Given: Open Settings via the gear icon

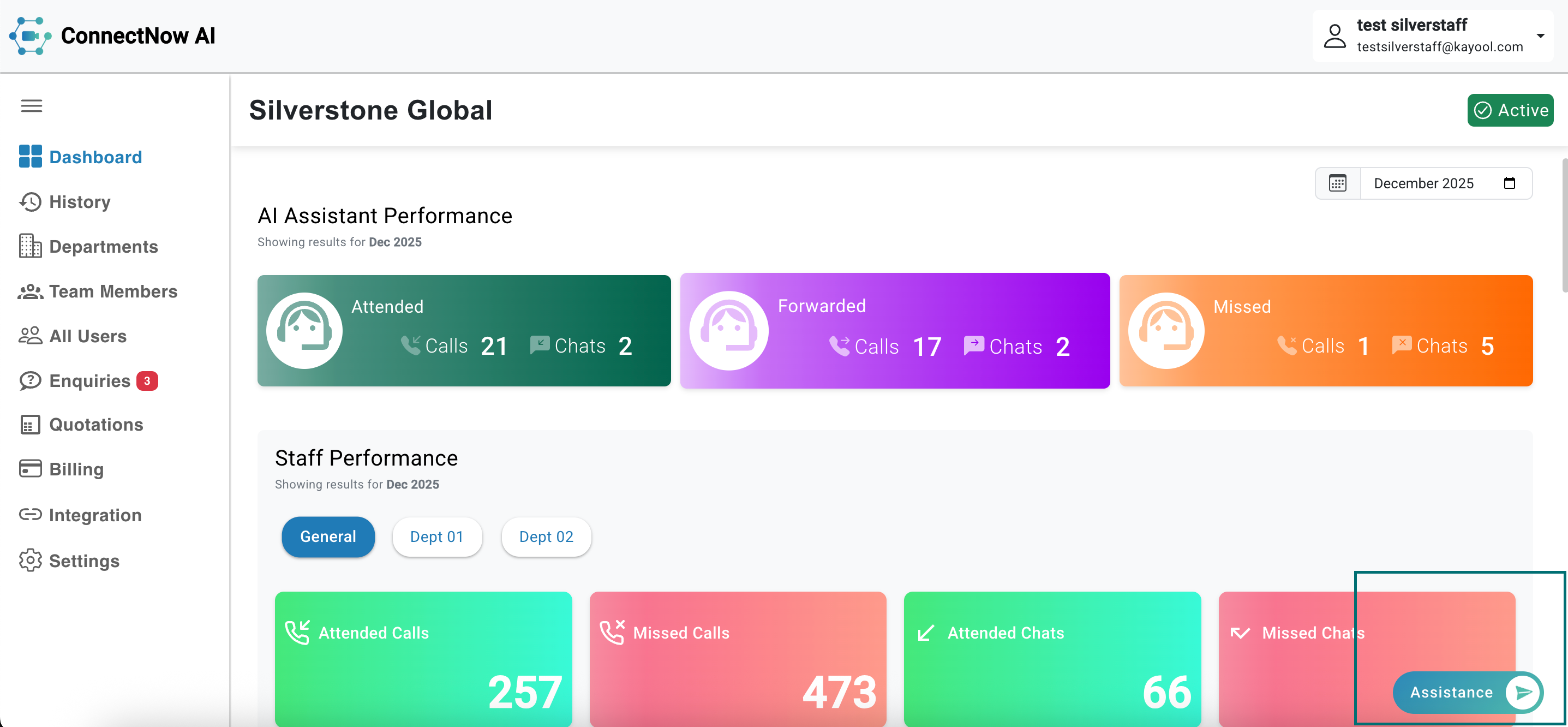Looking at the screenshot, I should coord(30,561).
